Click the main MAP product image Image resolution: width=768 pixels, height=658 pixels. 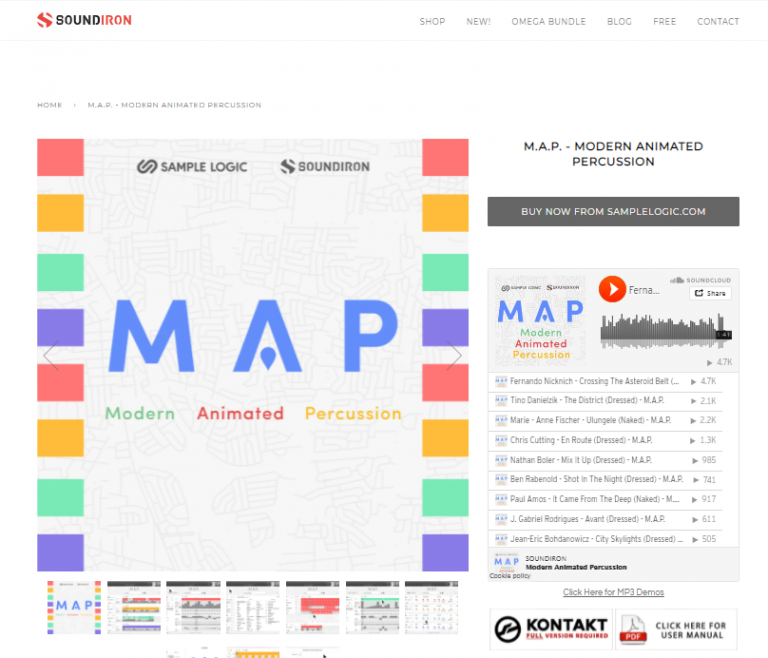click(253, 355)
